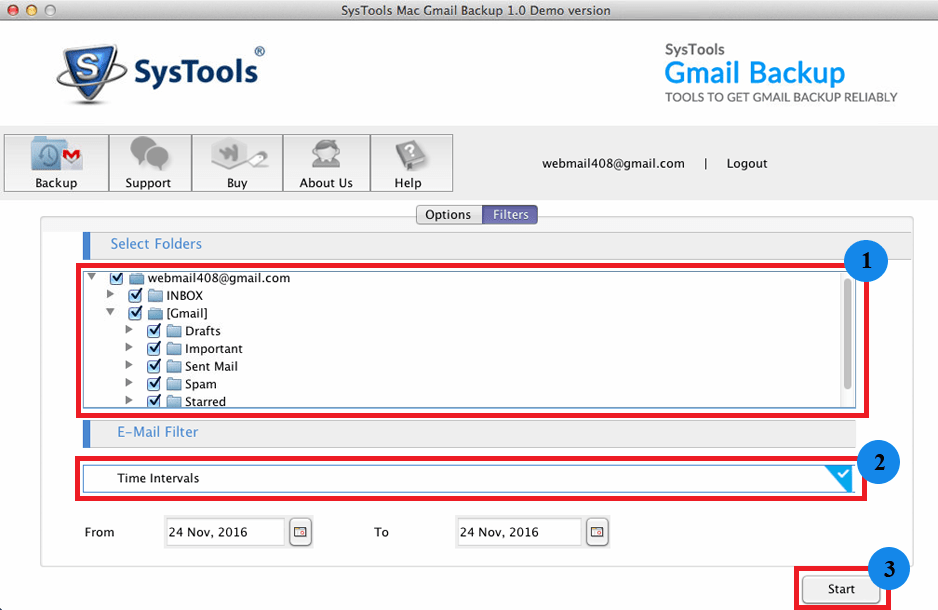Select the Important folder label

[214, 349]
